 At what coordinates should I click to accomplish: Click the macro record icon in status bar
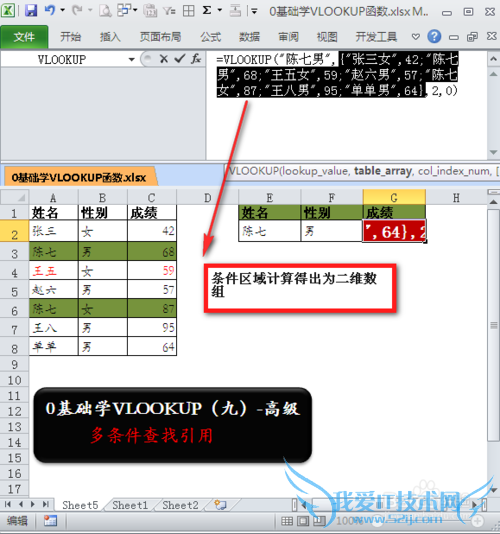tap(50, 520)
